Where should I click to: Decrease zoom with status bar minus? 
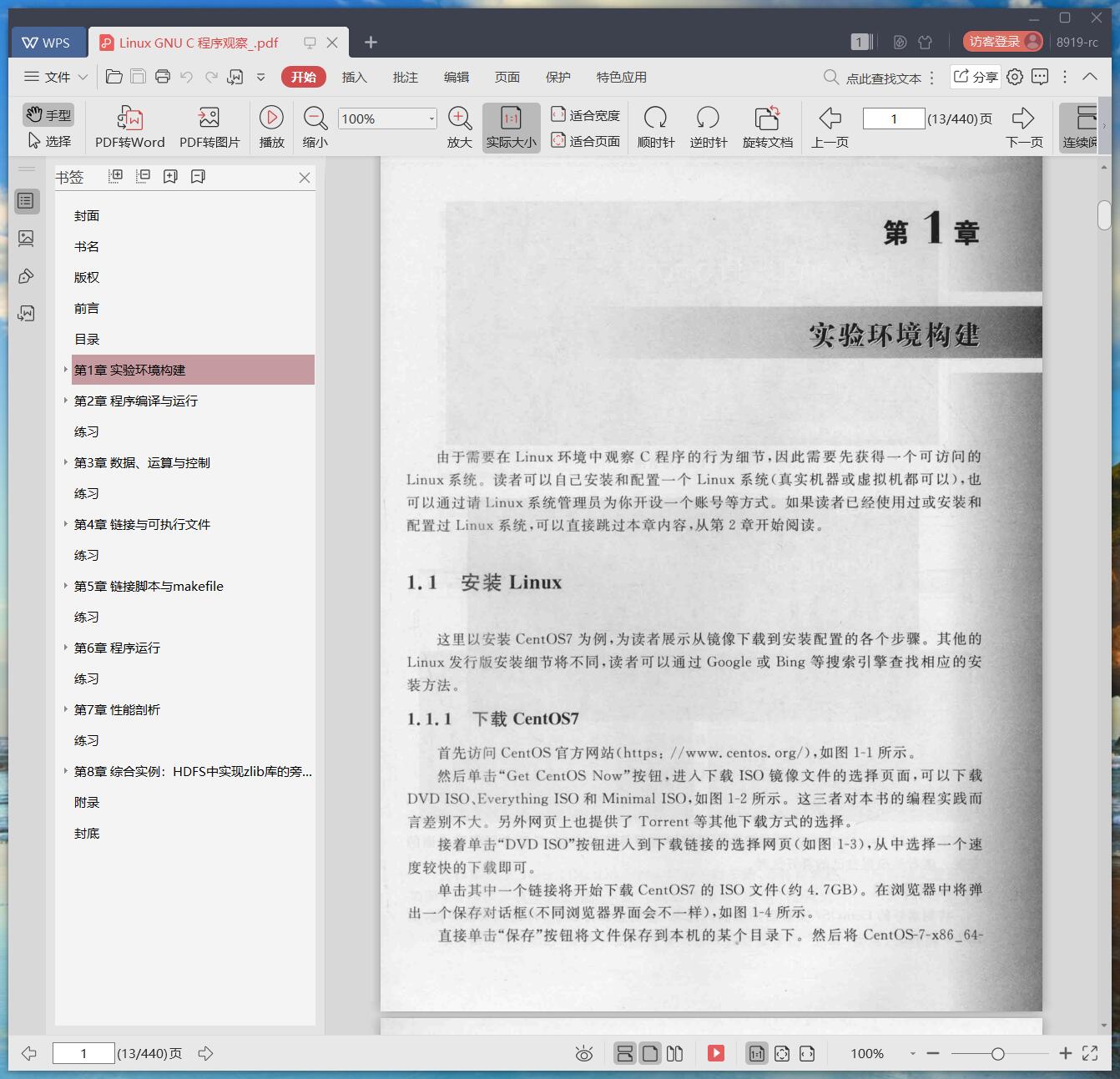tap(933, 1053)
